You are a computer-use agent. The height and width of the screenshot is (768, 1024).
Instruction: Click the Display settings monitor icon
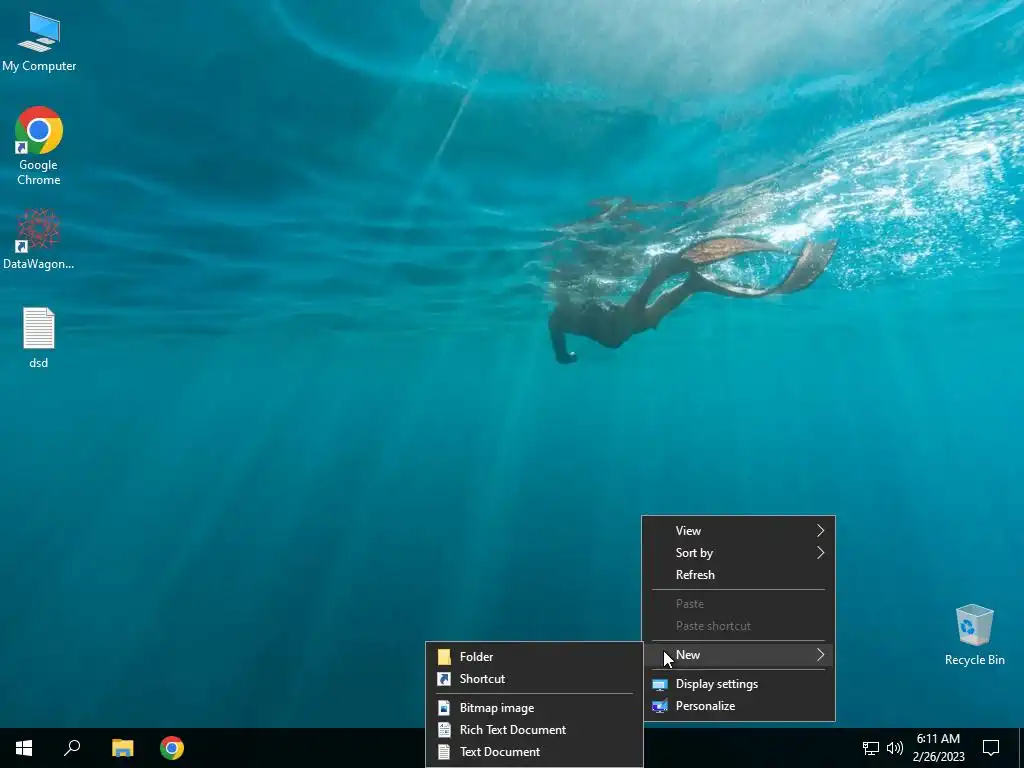point(660,684)
